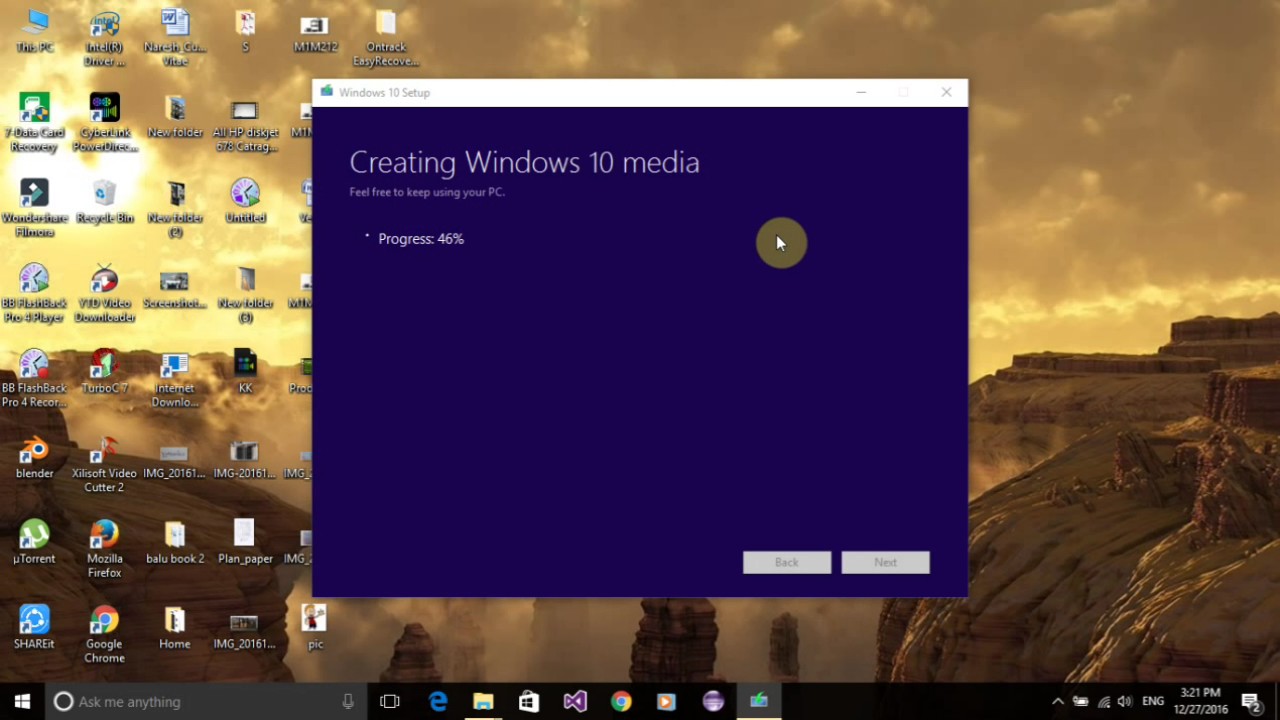Open Microsoft Edge from the taskbar
This screenshot has width=1280, height=720.
tap(438, 701)
